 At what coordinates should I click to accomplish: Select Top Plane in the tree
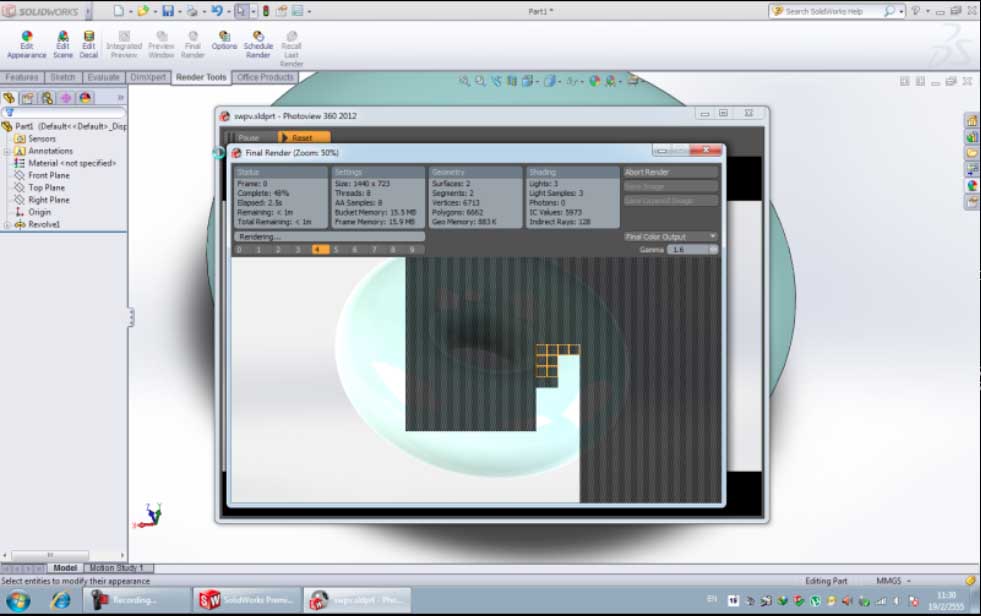pyautogui.click(x=46, y=188)
